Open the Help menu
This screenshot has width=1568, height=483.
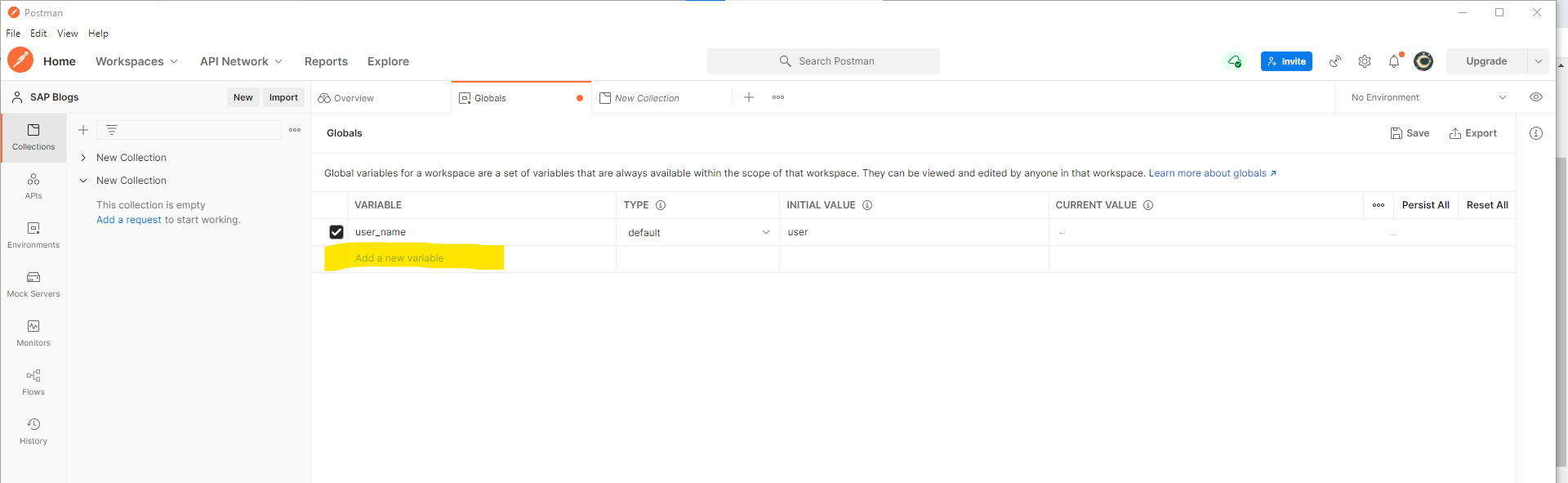(98, 34)
